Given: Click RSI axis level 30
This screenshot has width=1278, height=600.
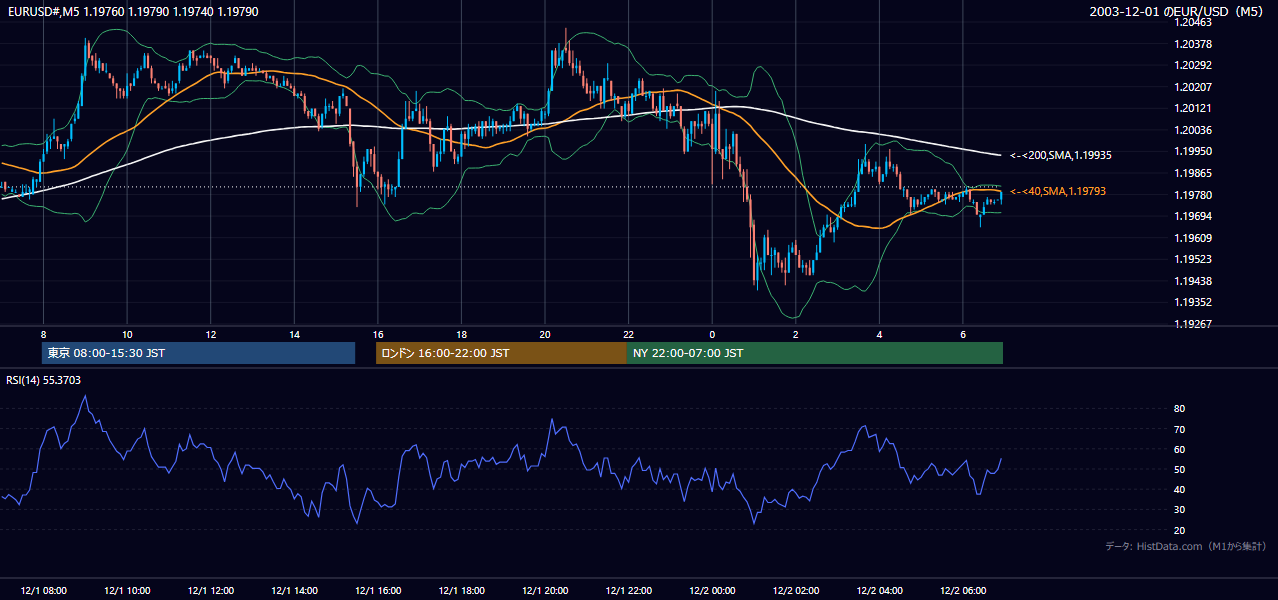Looking at the screenshot, I should 1180,509.
